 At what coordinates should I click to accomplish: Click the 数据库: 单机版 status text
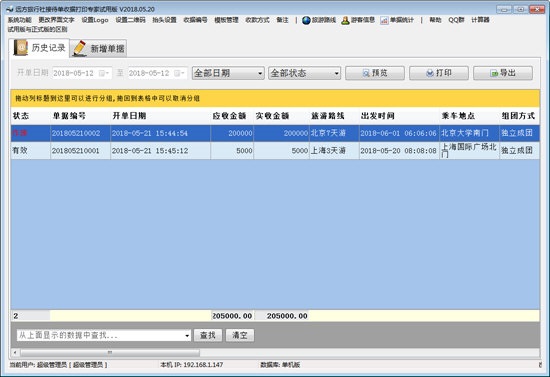(x=280, y=365)
